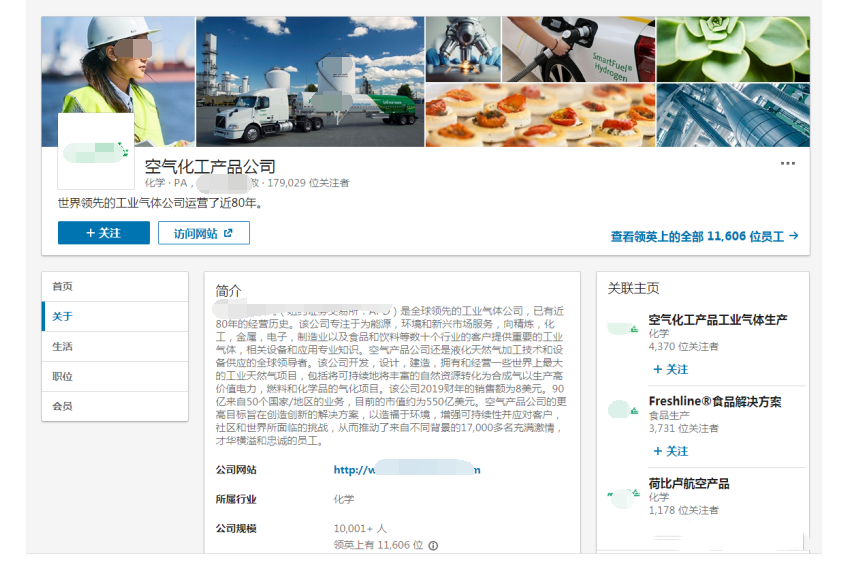Click the banner photo of hydrogen fueling
This screenshot has width=842, height=572.
pyautogui.click(x=578, y=49)
